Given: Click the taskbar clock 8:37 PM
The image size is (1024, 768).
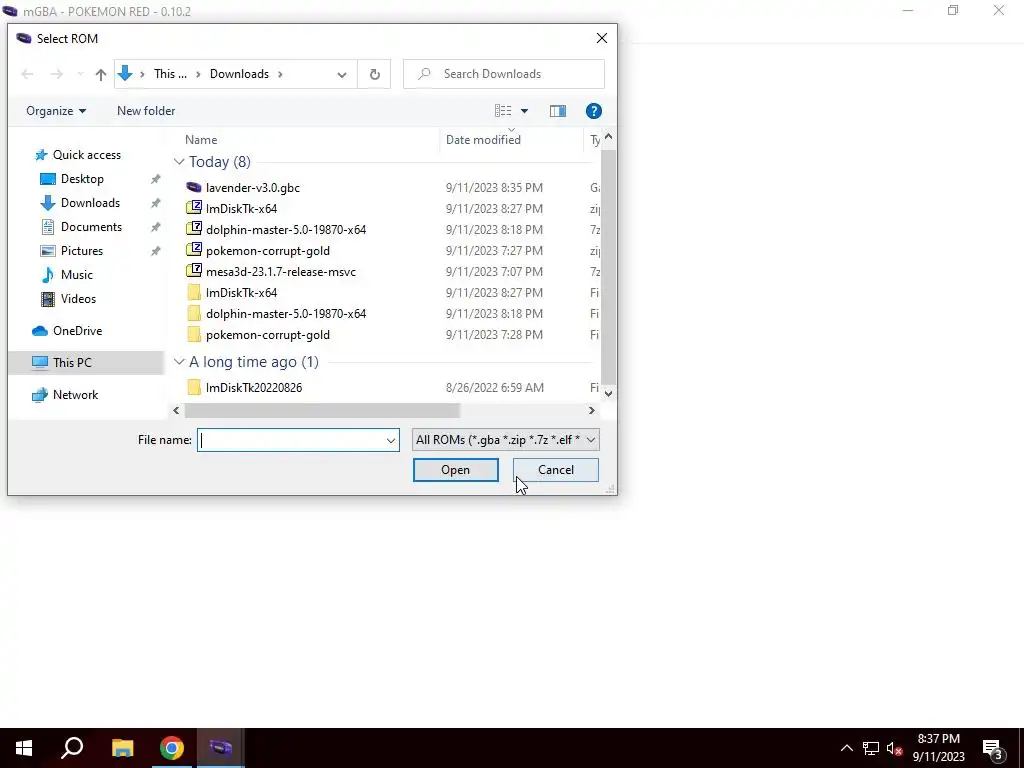Looking at the screenshot, I should pyautogui.click(x=938, y=739).
